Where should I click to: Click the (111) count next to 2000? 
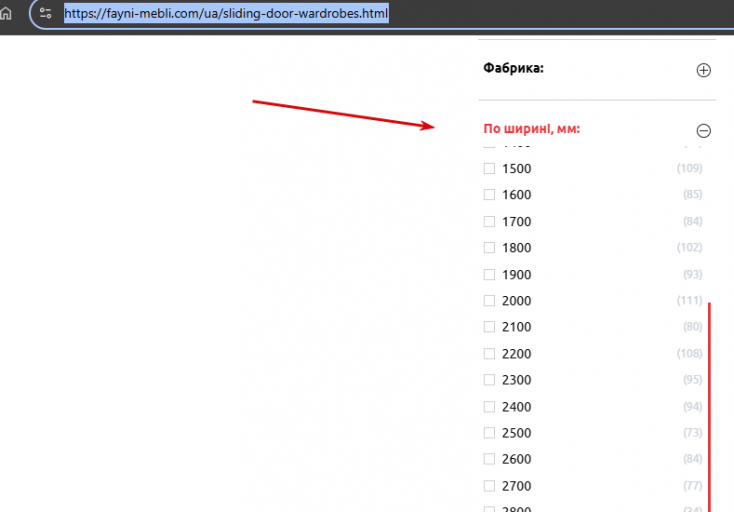[690, 300]
